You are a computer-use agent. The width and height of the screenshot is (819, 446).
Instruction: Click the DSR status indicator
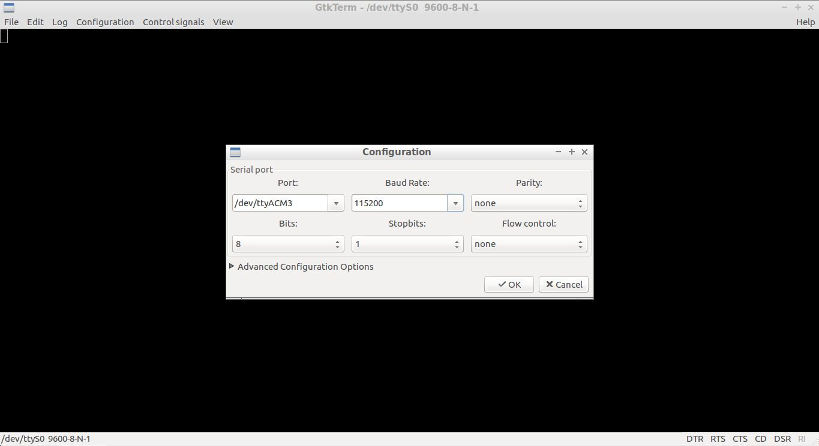click(x=782, y=439)
